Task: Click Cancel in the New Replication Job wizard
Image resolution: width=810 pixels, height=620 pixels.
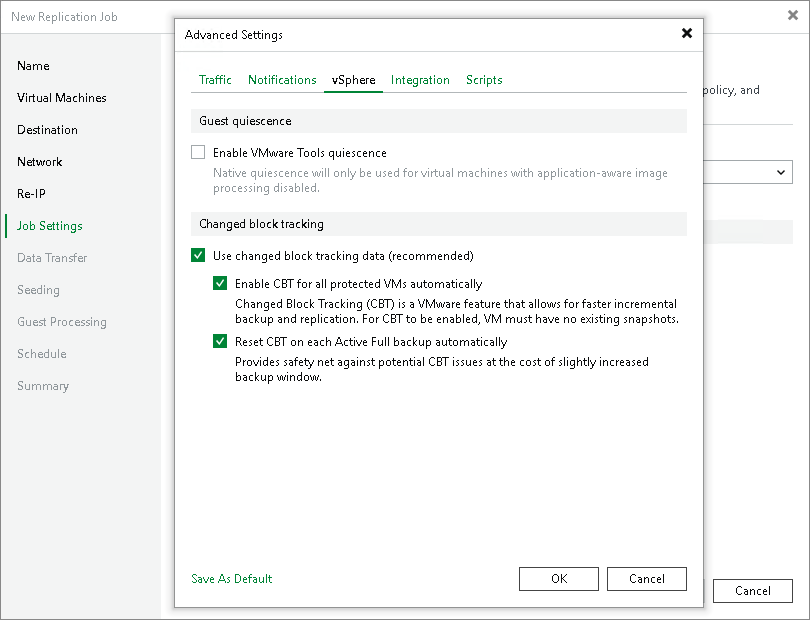Action: [753, 591]
